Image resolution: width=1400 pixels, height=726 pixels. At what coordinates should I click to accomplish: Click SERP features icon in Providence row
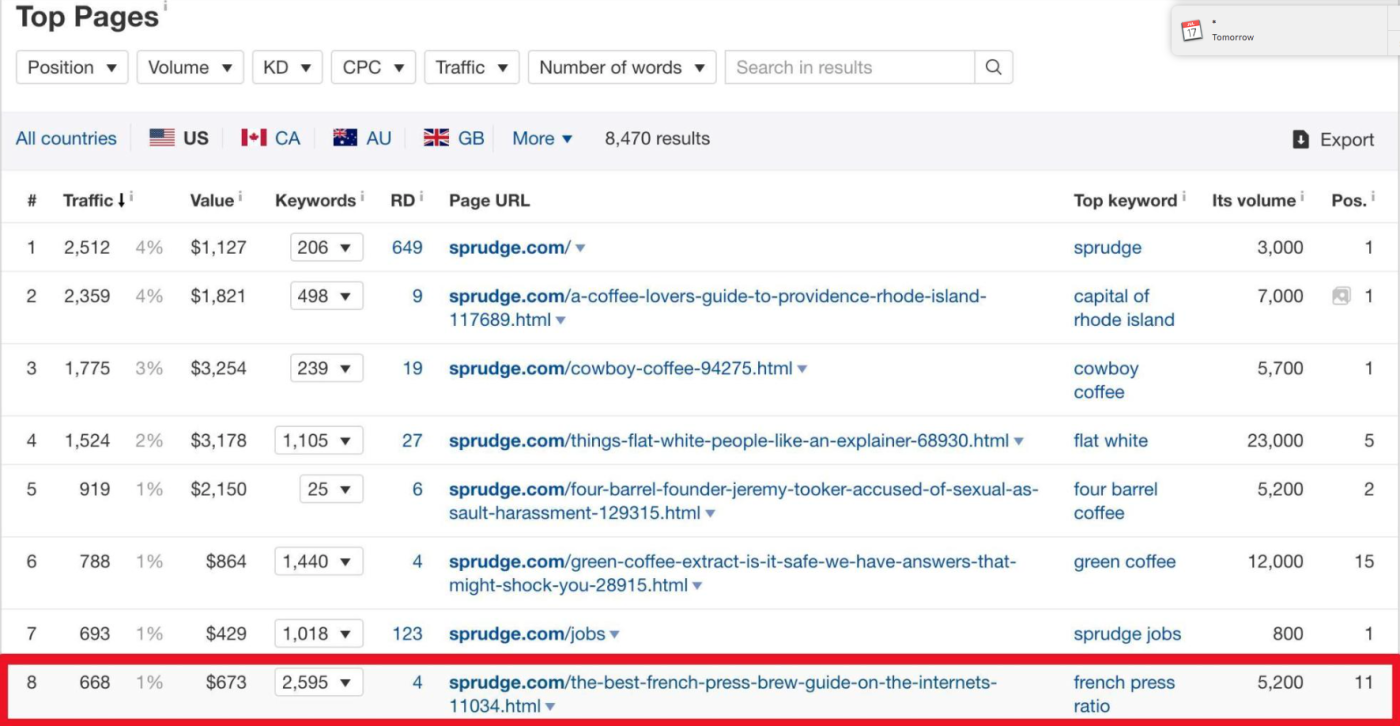(x=1341, y=296)
